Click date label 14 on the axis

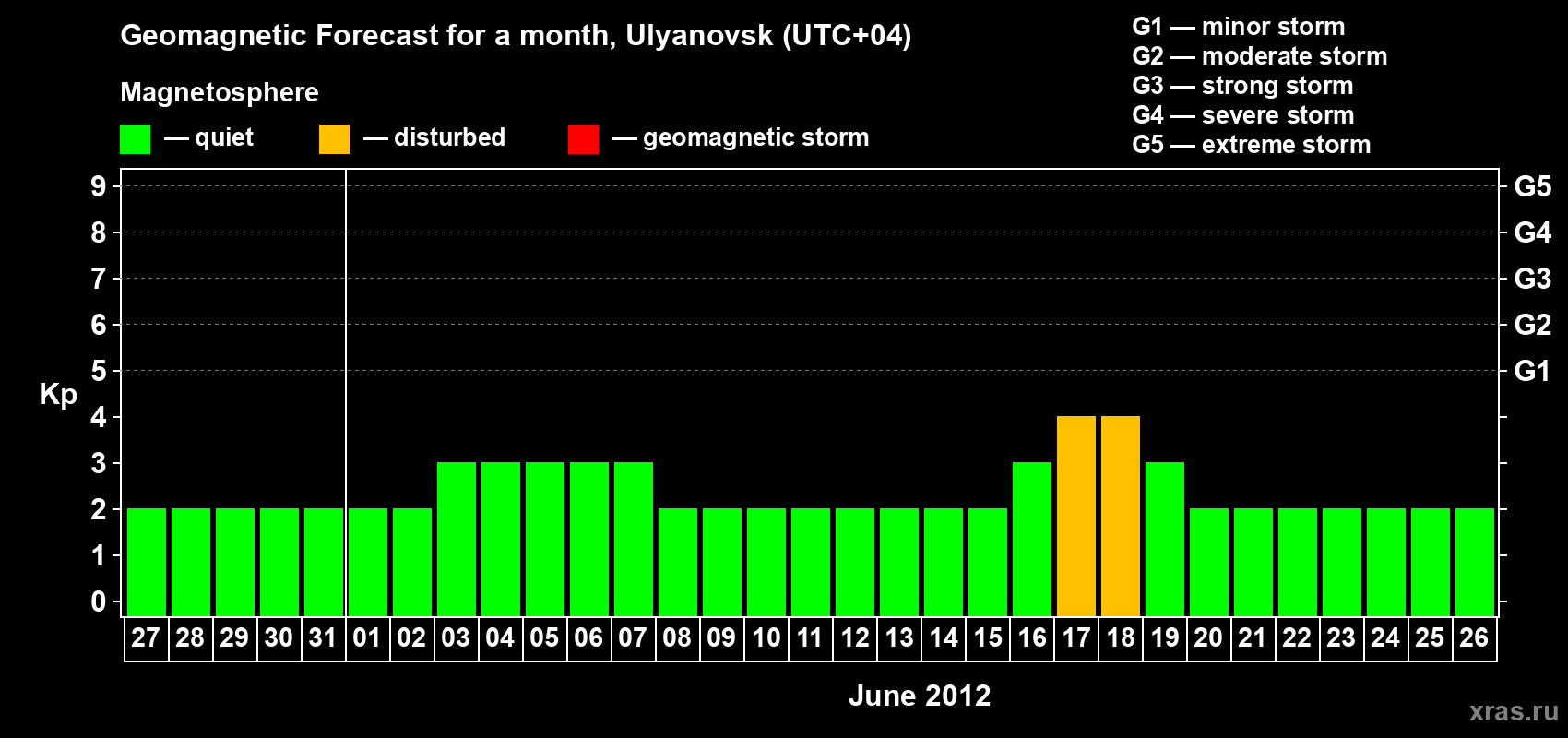[x=943, y=638]
